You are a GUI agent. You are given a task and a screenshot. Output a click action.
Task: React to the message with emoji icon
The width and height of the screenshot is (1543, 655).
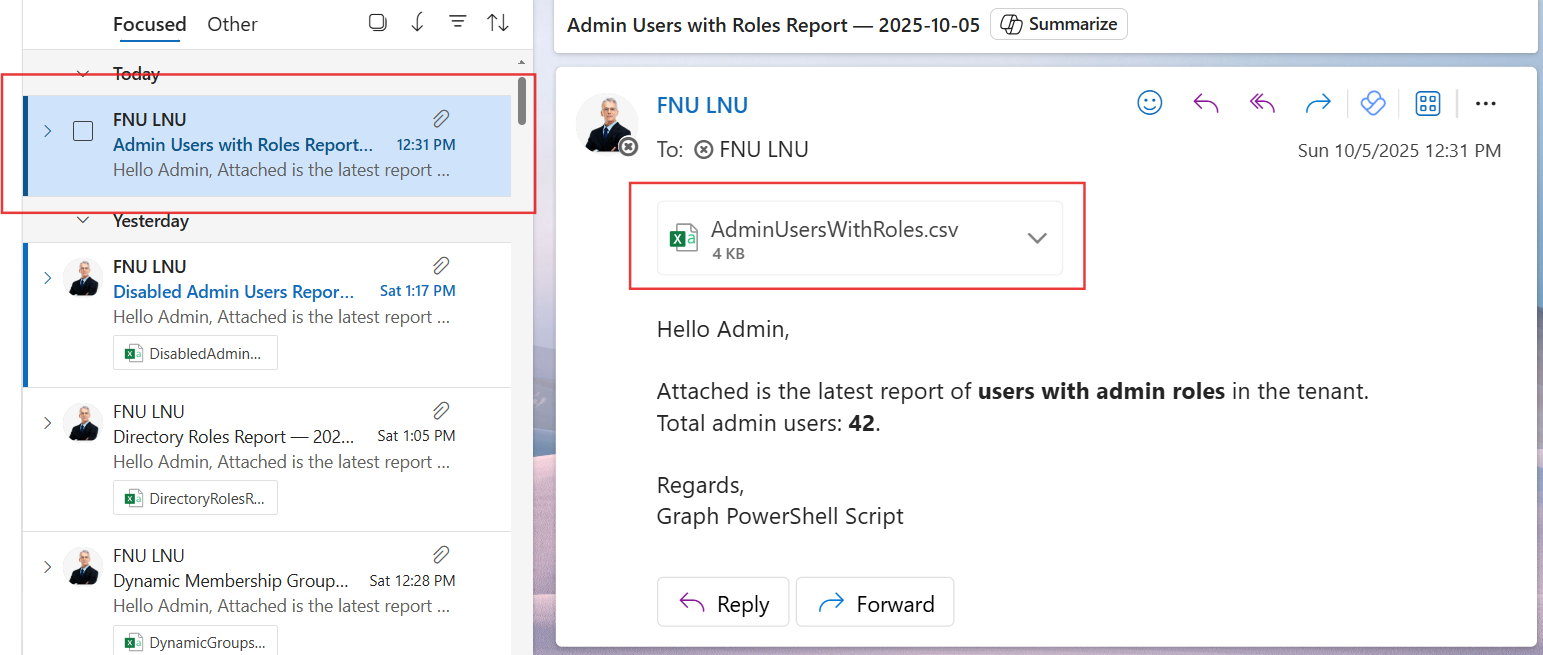tap(1150, 103)
